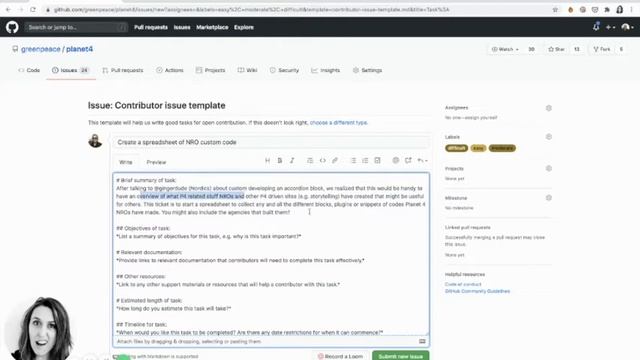Open the Wiki tab
Image resolution: width=640 pixels, height=360 pixels.
(x=247, y=70)
